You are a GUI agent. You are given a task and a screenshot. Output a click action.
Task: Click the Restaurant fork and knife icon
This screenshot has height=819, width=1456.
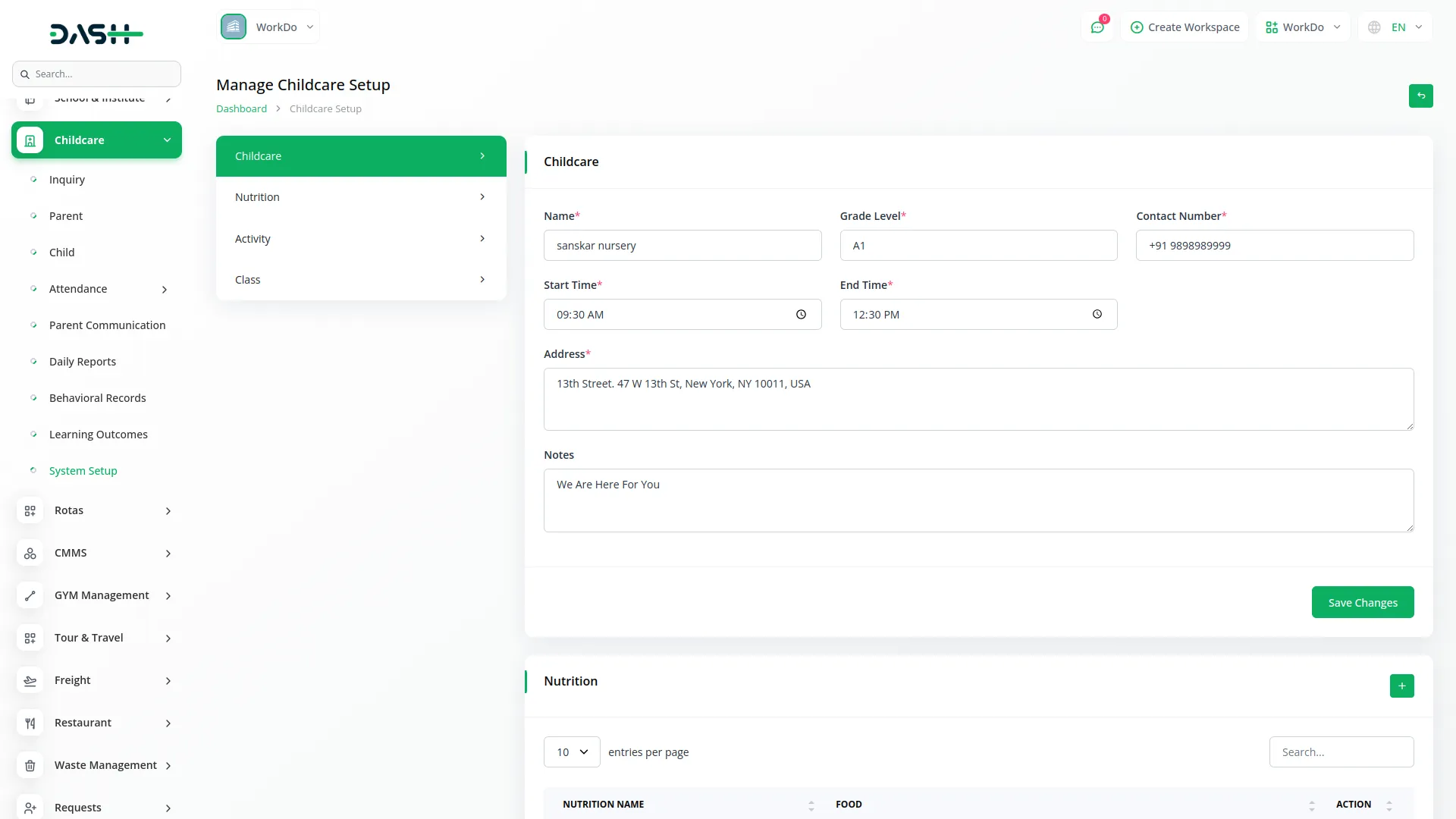pos(30,723)
